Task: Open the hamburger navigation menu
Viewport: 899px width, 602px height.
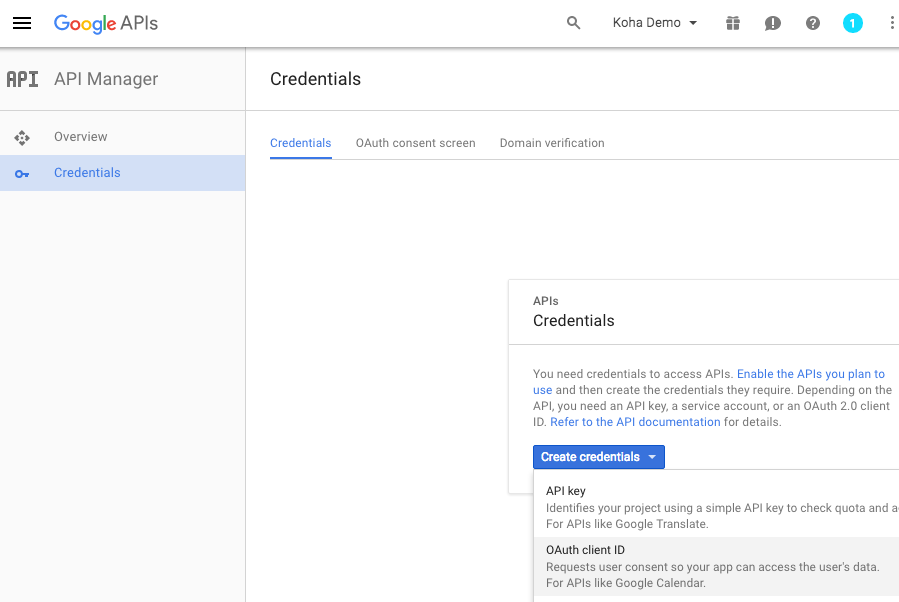Action: point(22,23)
